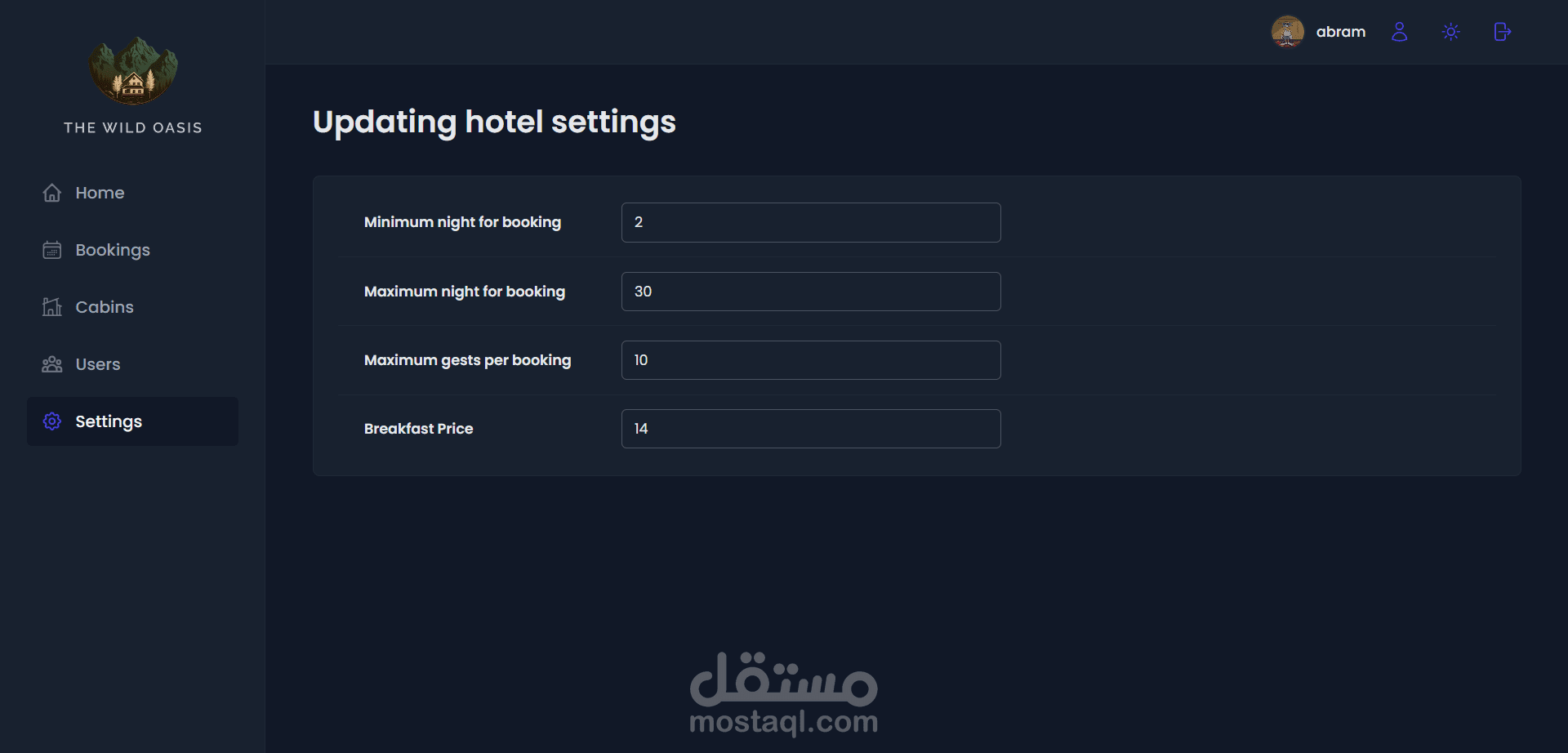Click the Settings gear icon

(x=52, y=421)
